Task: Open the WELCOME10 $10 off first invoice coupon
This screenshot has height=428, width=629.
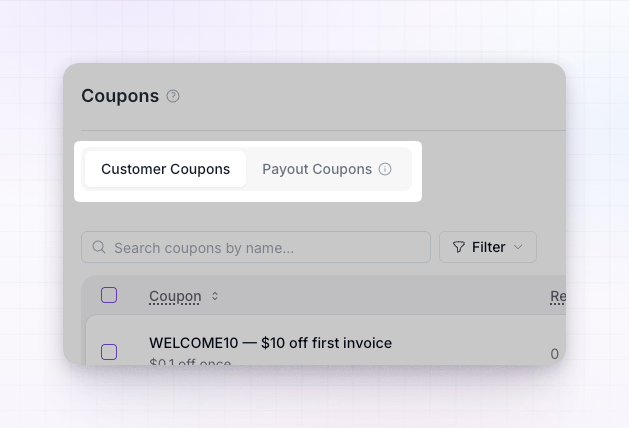Action: [x=270, y=343]
